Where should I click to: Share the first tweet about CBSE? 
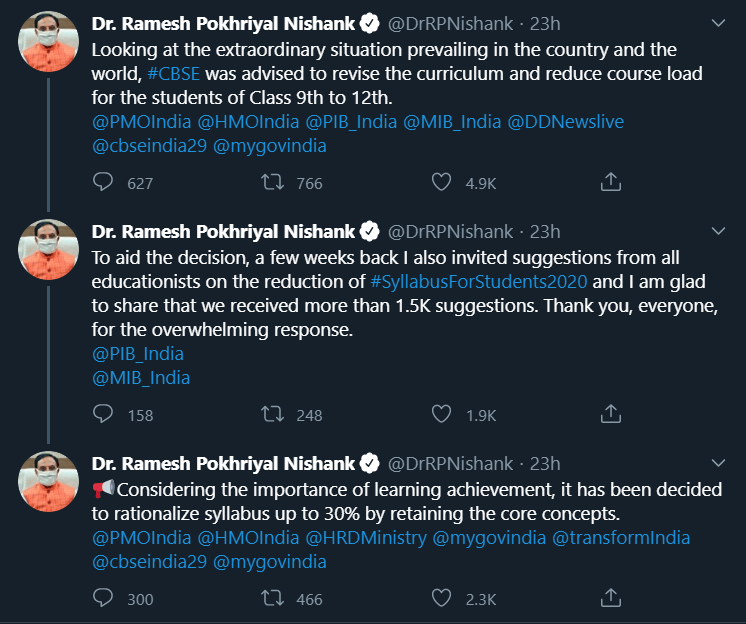pyautogui.click(x=611, y=182)
